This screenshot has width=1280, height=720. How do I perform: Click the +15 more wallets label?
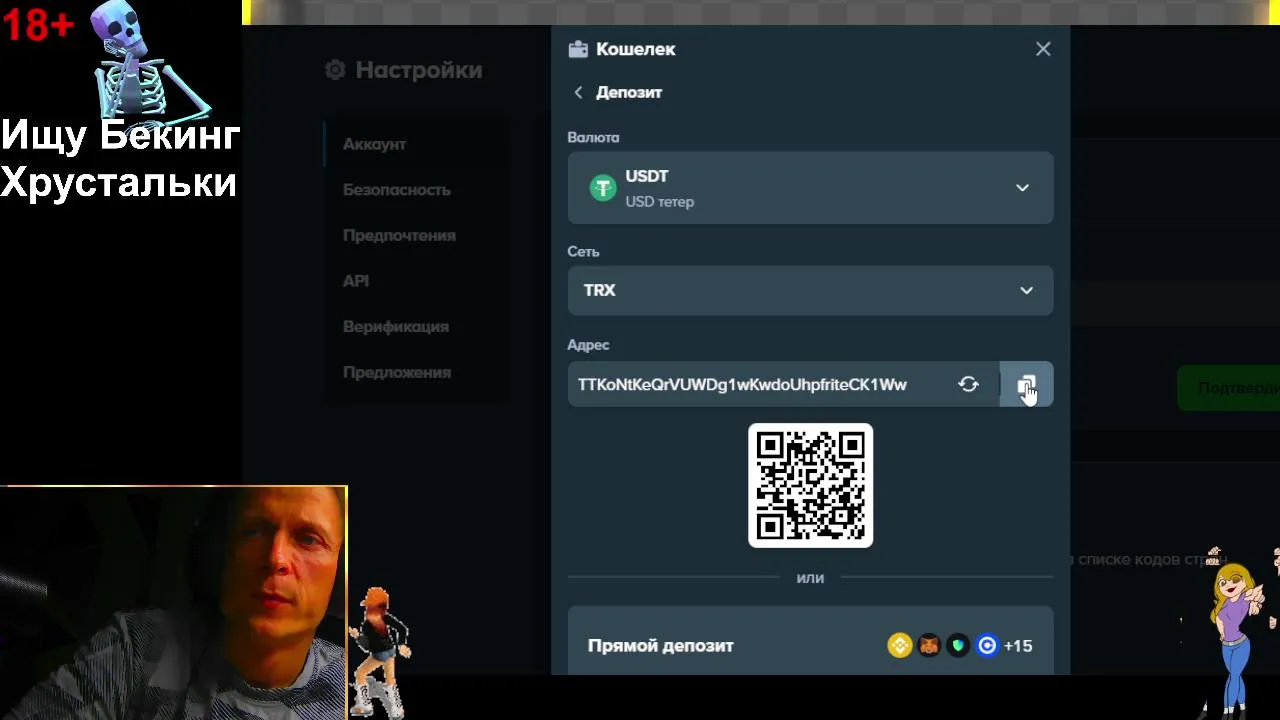pos(1018,646)
